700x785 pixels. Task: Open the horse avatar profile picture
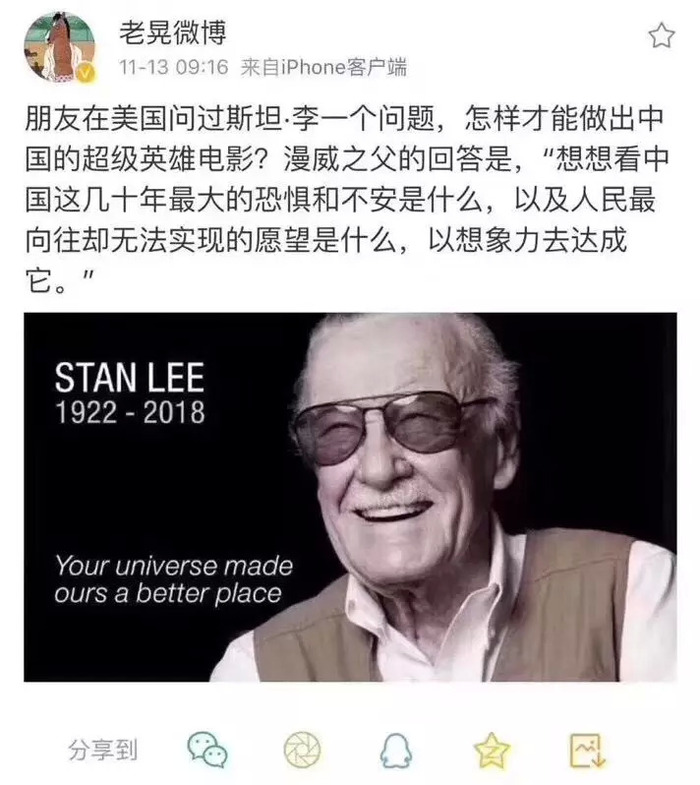point(60,47)
